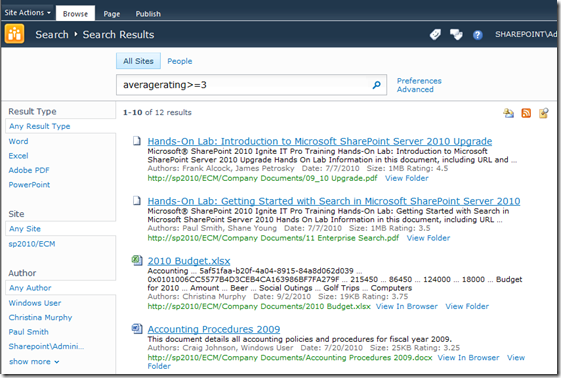Screen dimensions: 561x378
Task: Click View In Browser for 2010 Budget.xlsx
Action: tap(406, 306)
